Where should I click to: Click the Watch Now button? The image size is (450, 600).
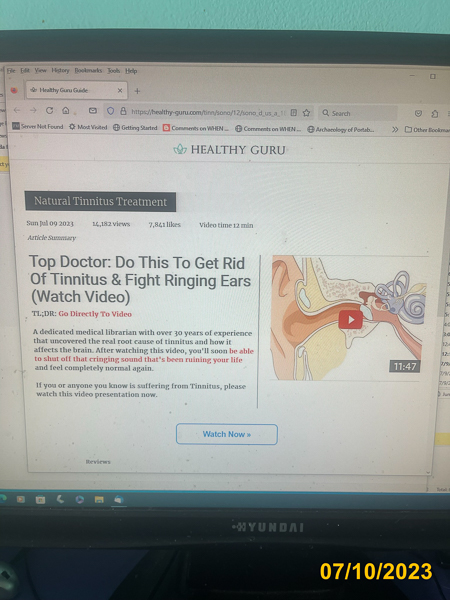[x=227, y=434]
